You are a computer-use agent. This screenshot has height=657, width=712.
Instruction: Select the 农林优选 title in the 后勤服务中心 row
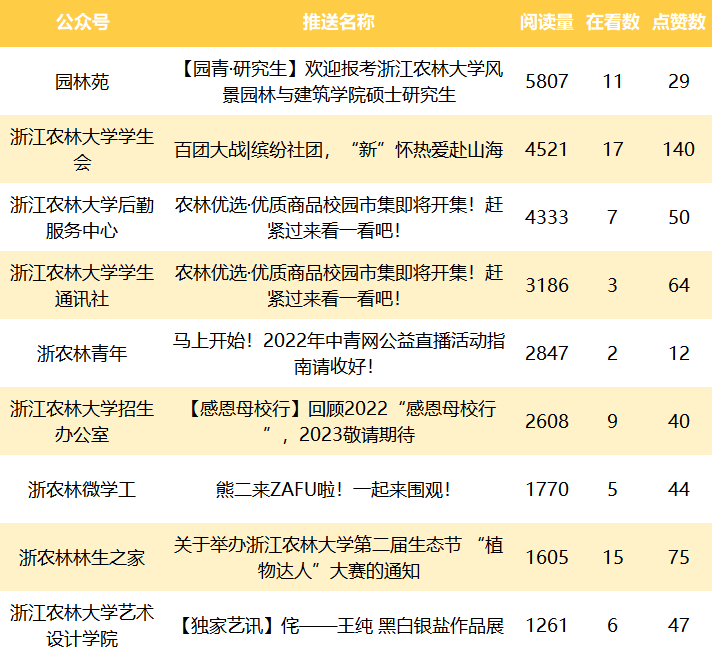[339, 217]
